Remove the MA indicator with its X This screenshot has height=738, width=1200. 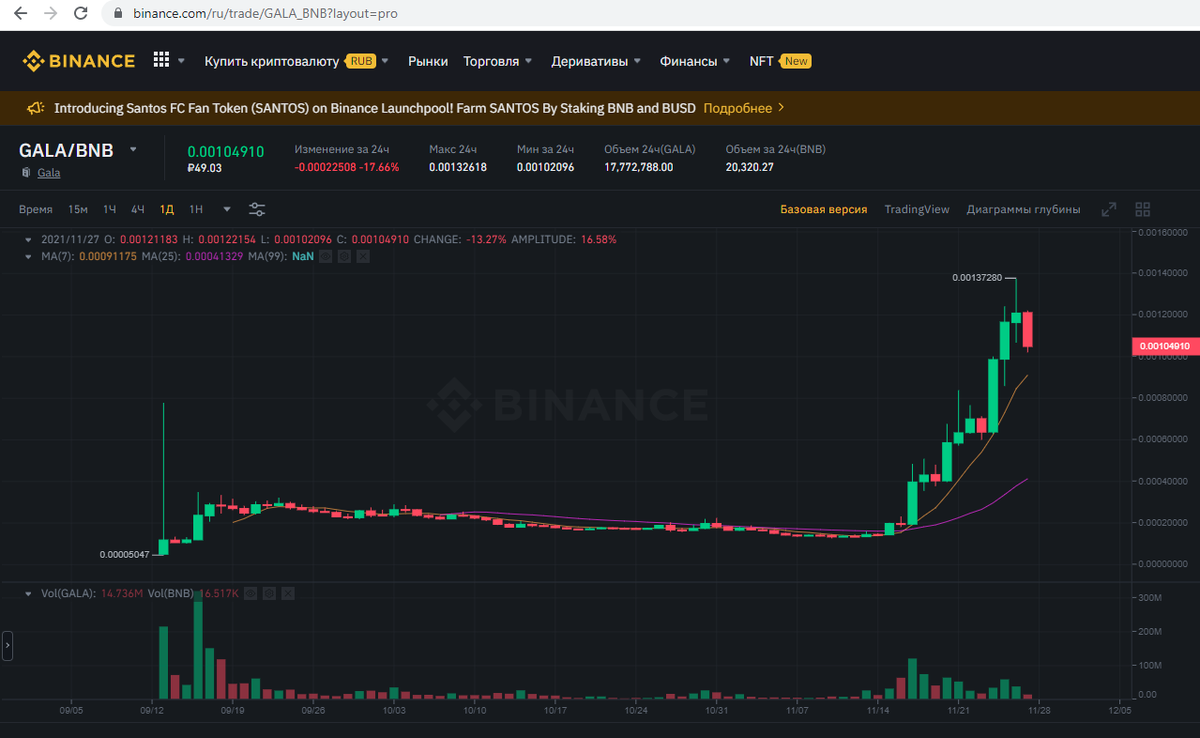[x=362, y=257]
